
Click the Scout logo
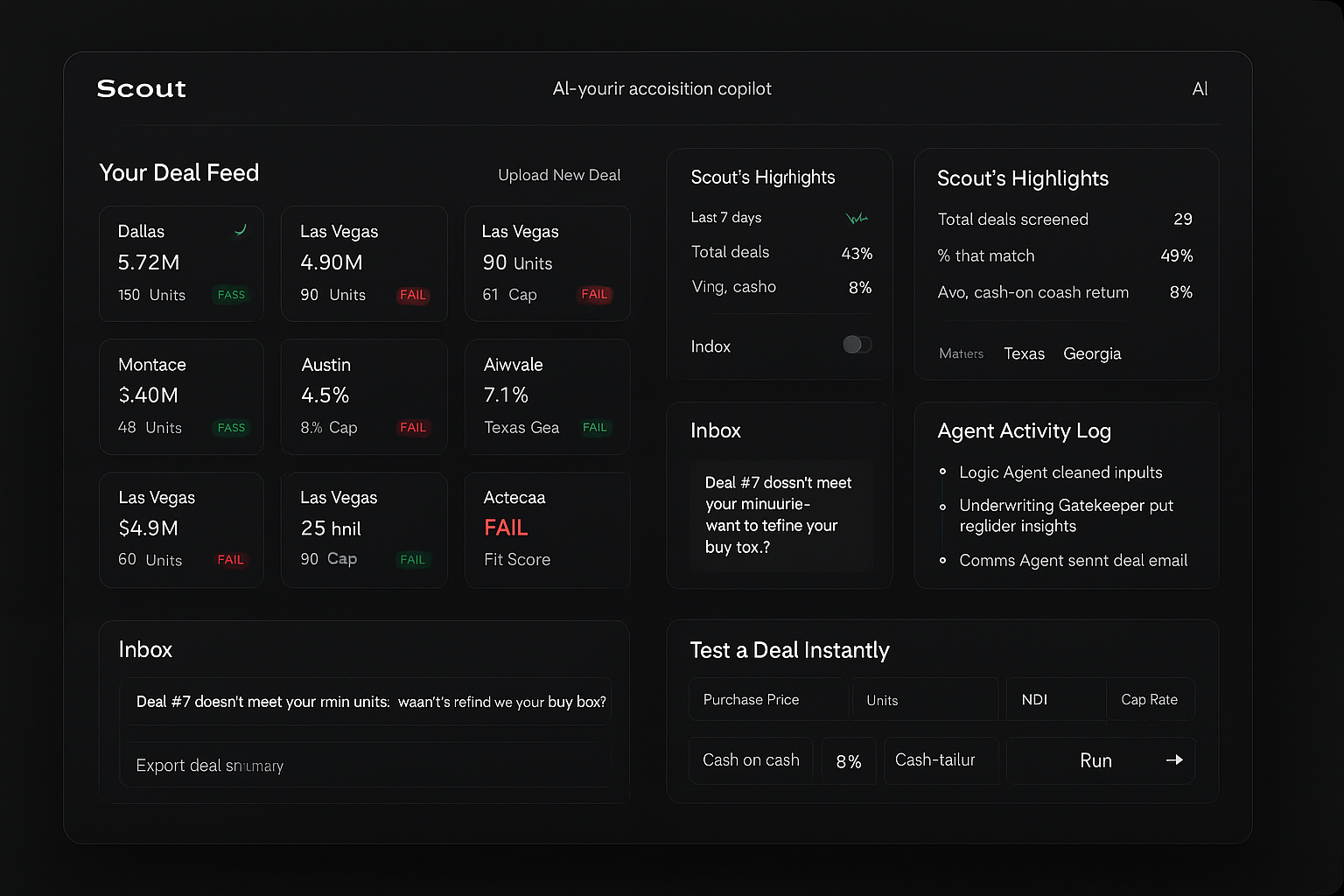click(x=141, y=88)
